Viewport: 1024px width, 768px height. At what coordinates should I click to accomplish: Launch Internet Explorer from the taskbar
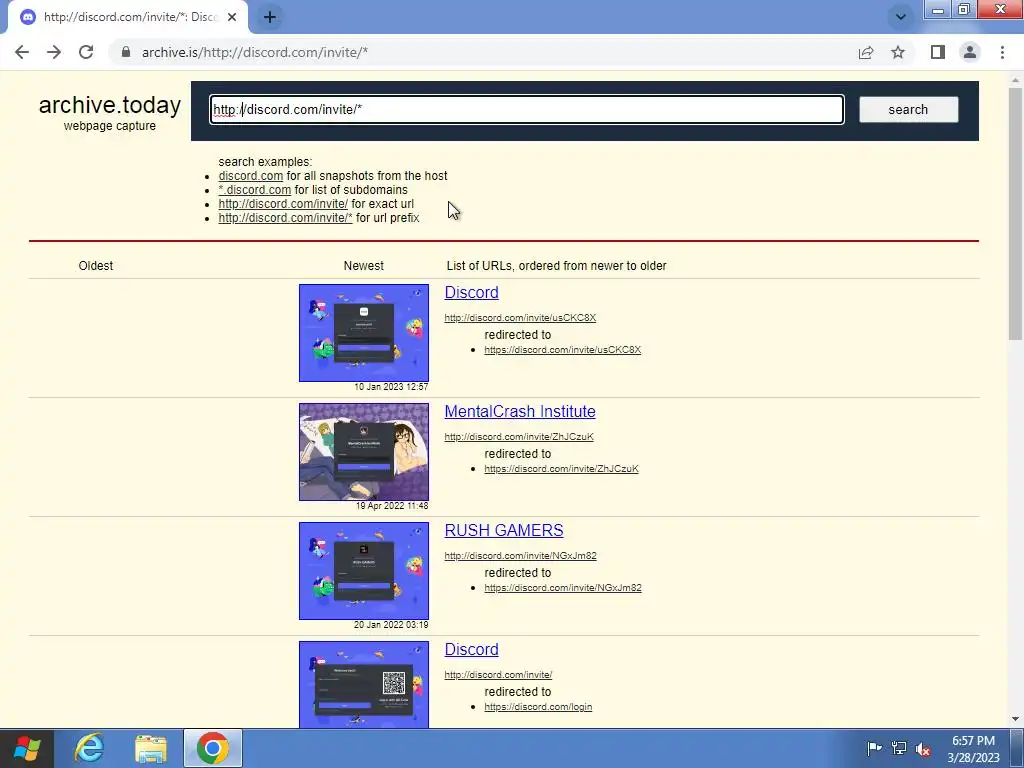(x=89, y=748)
